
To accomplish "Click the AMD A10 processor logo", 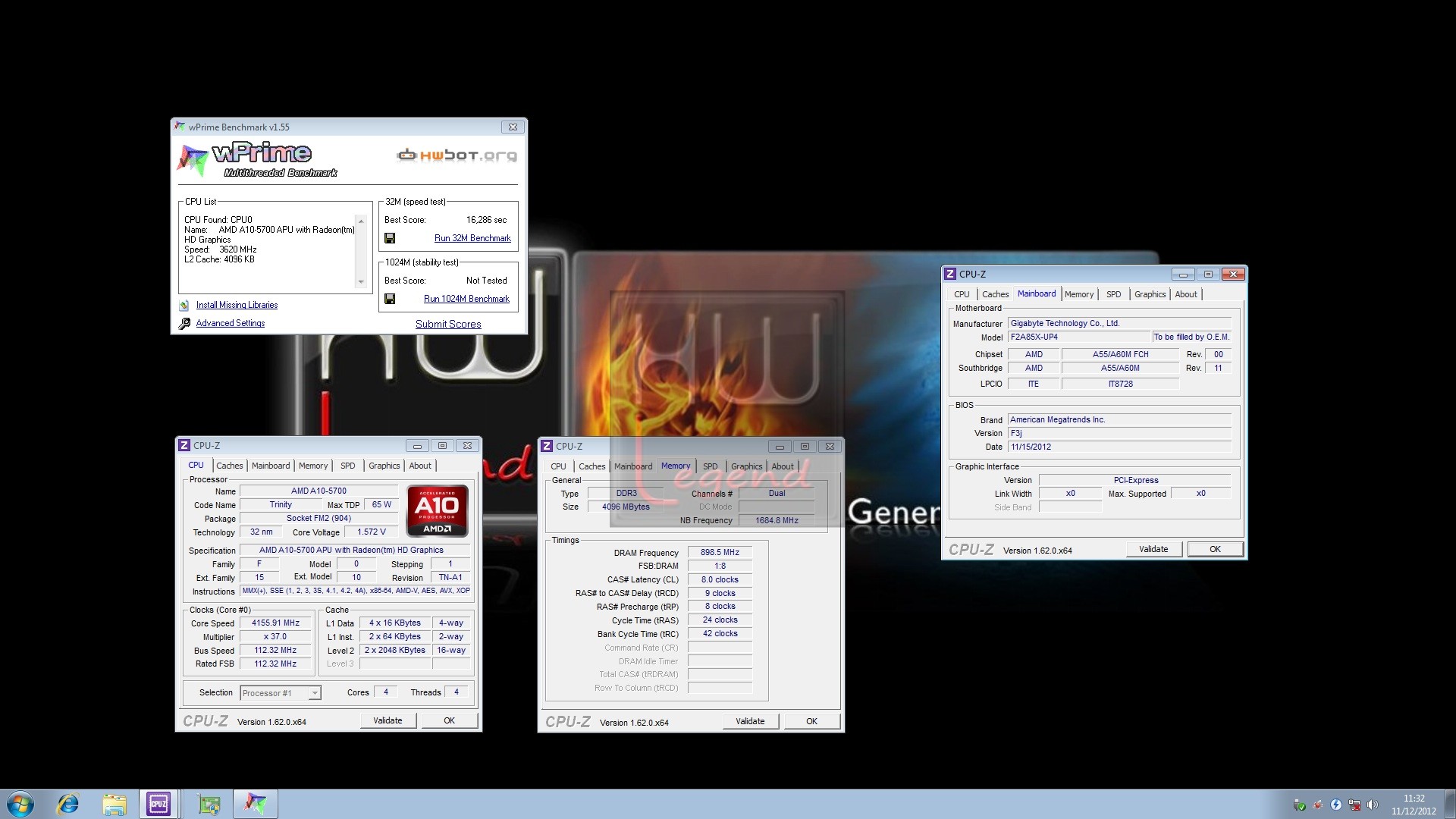I will (438, 511).
